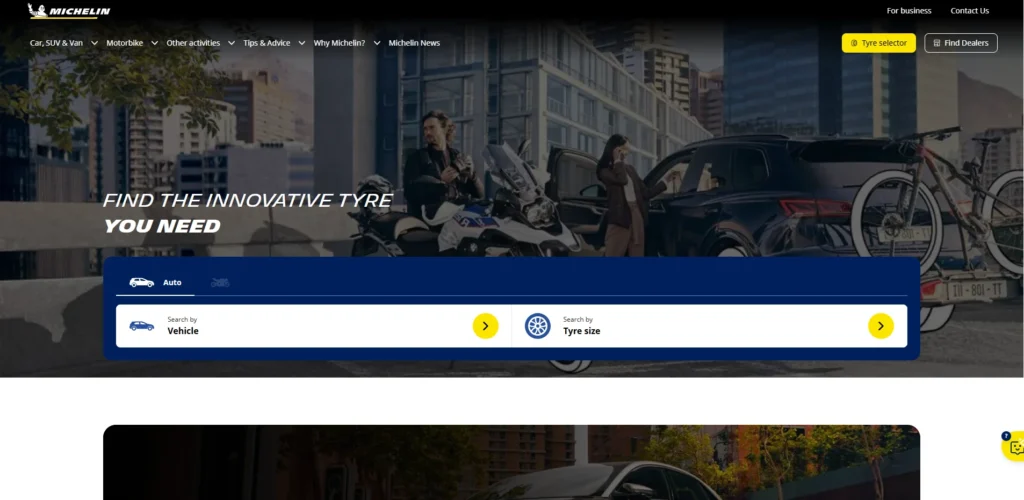Choose Search by Vehicle

(313, 326)
